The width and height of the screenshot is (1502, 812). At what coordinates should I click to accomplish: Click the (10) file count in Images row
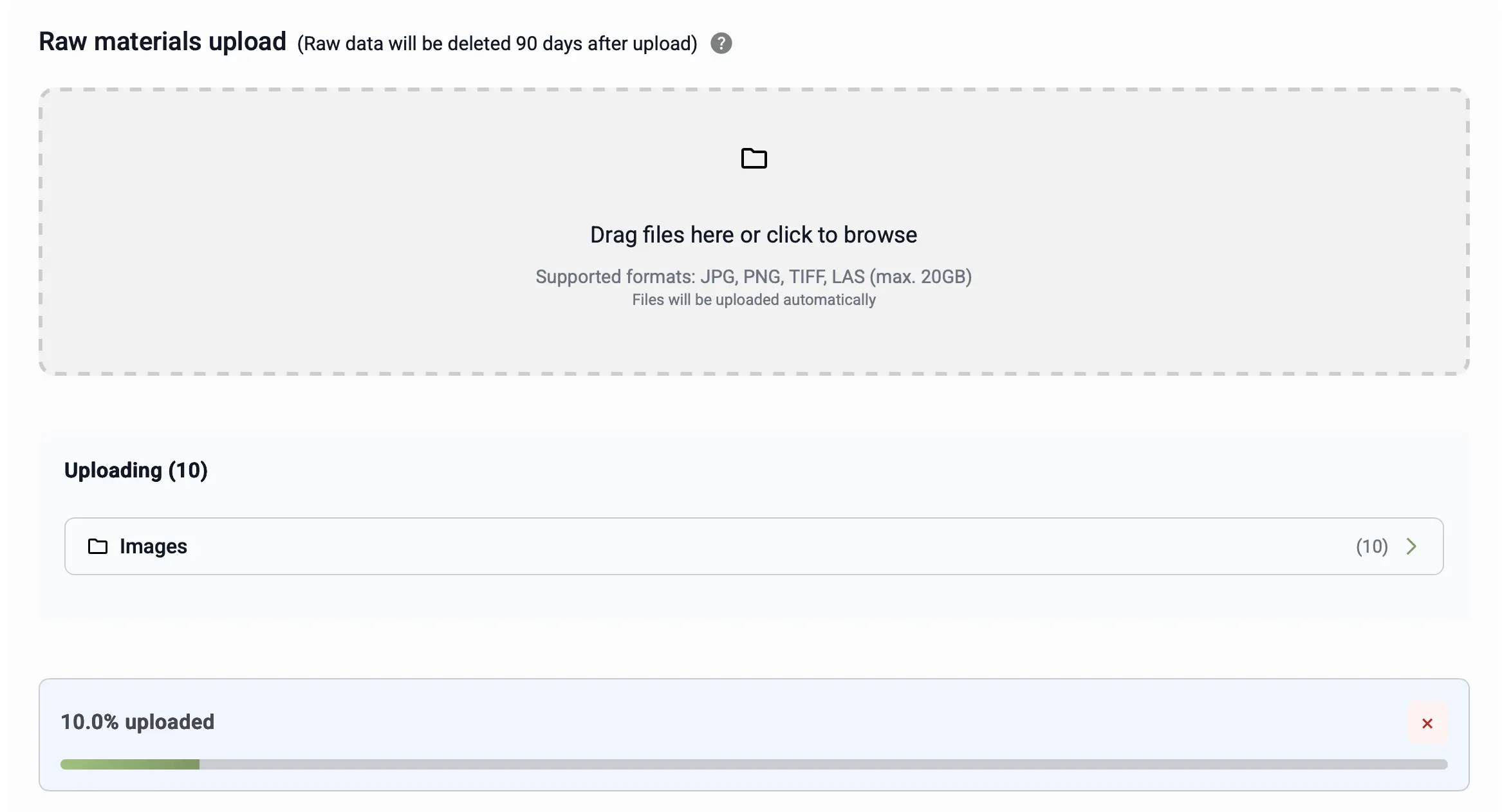1371,546
